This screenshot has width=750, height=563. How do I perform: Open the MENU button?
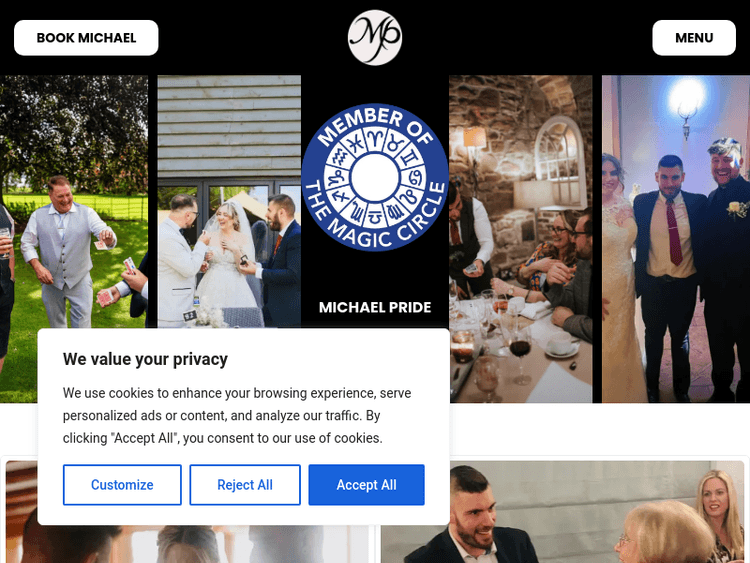click(694, 38)
